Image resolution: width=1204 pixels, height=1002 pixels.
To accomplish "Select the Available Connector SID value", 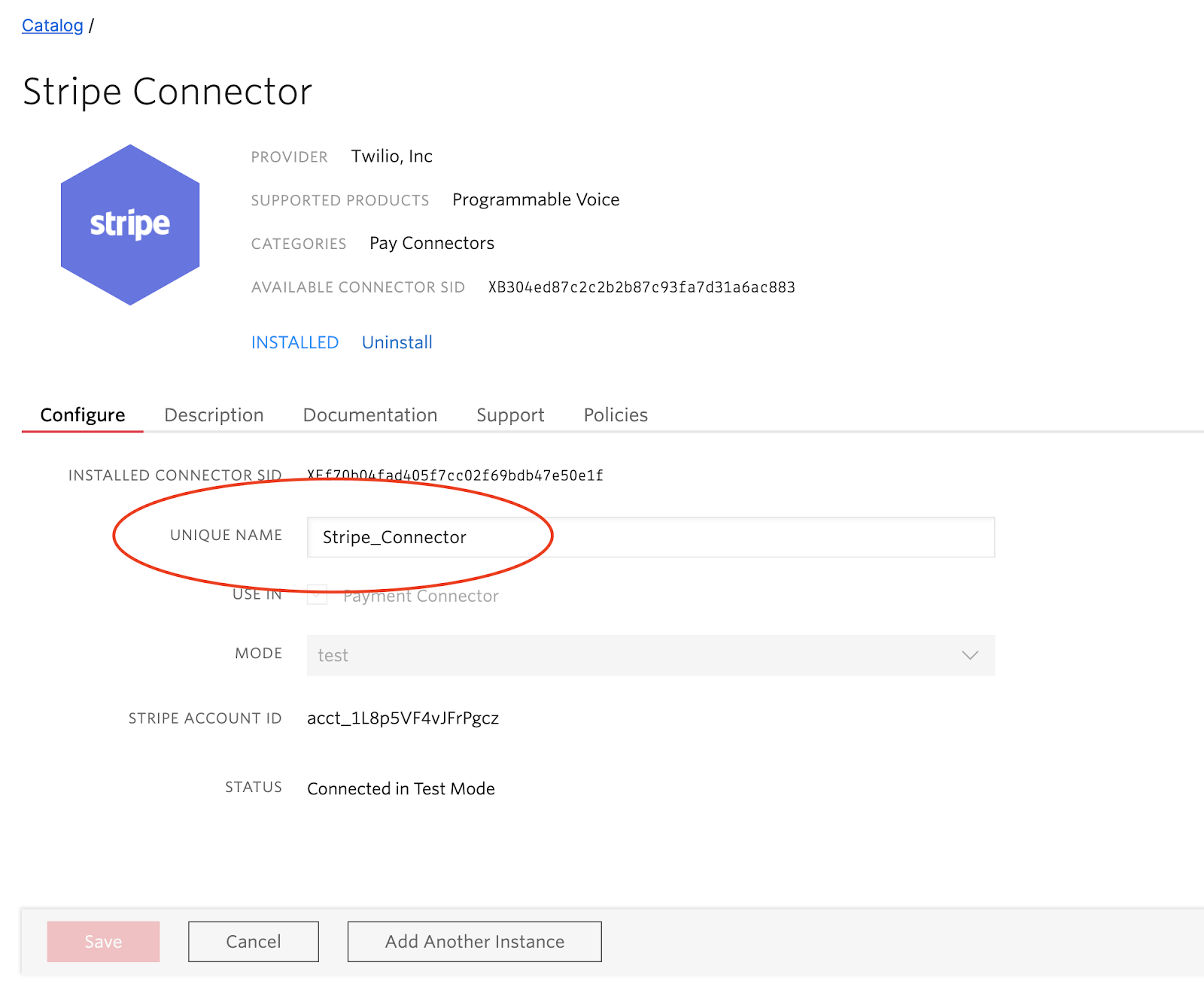I will pyautogui.click(x=641, y=287).
